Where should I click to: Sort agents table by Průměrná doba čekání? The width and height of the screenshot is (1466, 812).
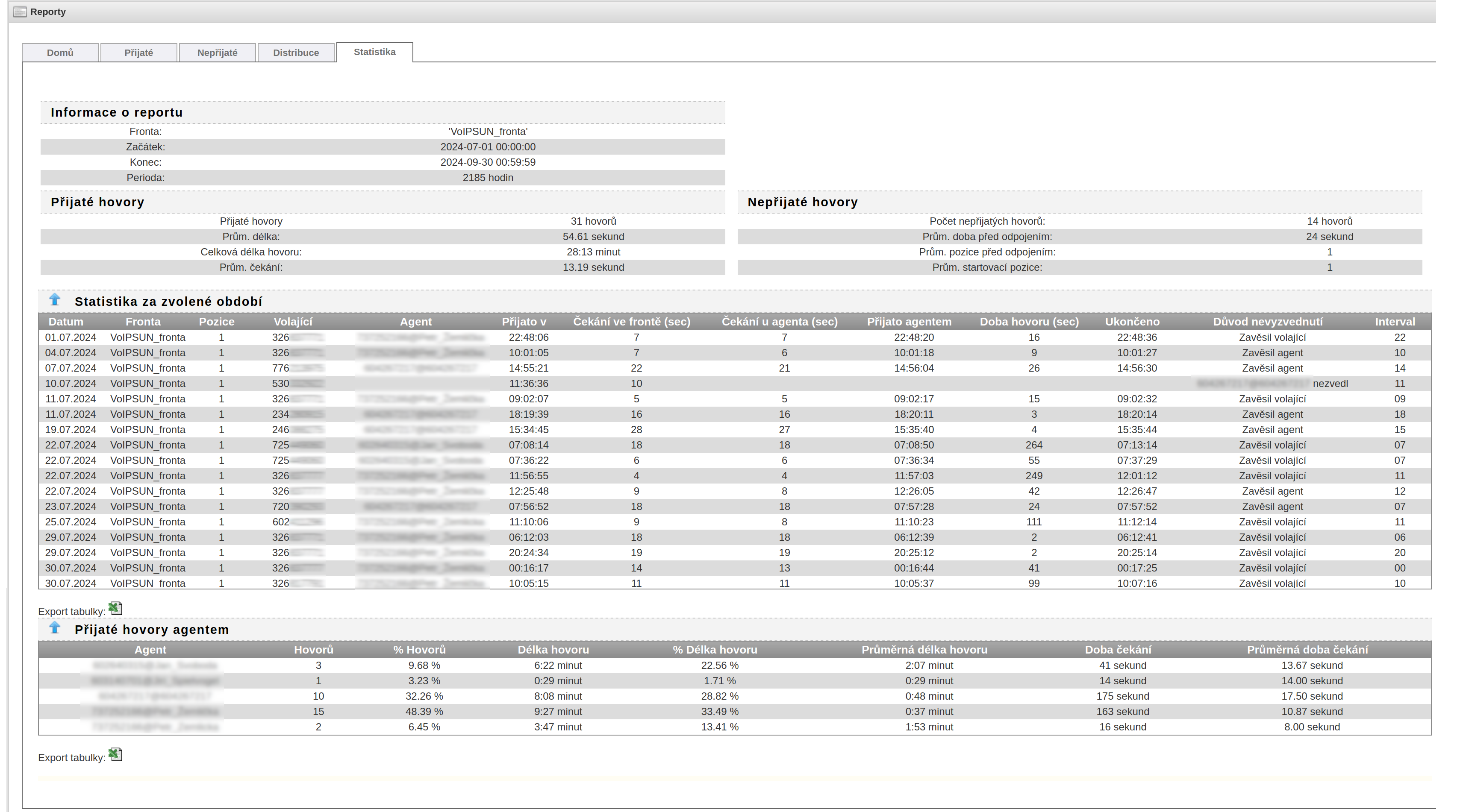[1308, 650]
